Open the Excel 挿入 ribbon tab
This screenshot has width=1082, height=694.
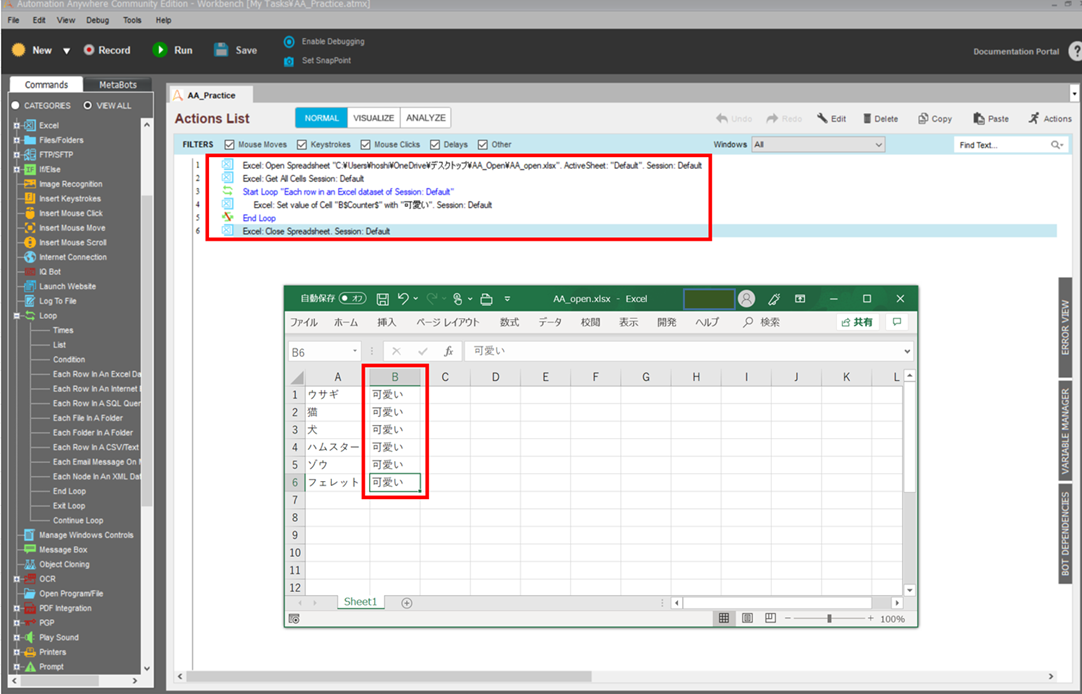click(386, 322)
